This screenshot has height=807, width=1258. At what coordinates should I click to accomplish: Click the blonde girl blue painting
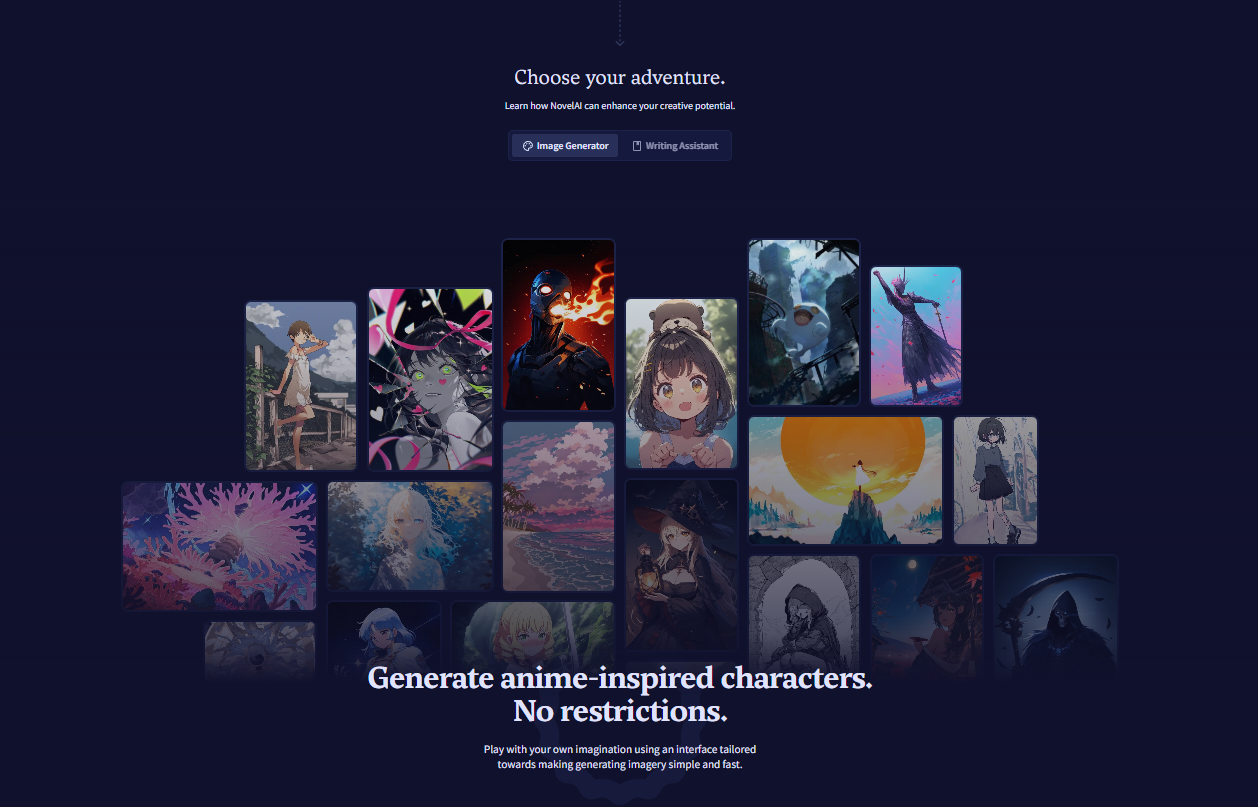coord(410,536)
